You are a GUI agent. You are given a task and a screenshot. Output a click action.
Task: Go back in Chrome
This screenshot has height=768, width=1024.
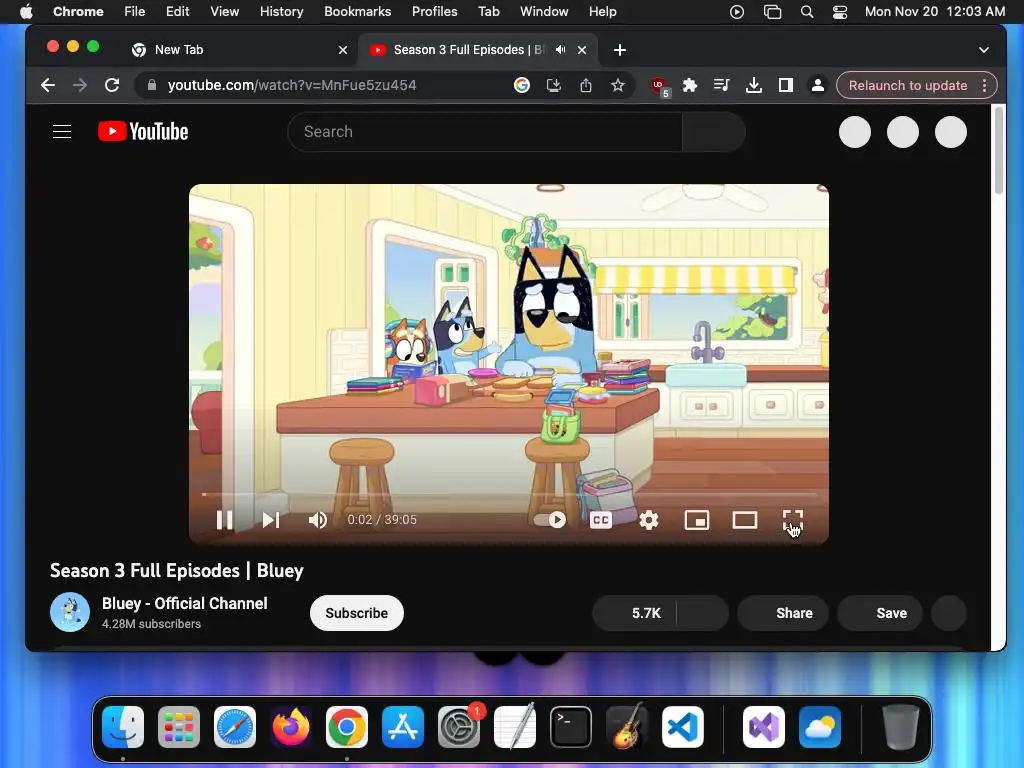(48, 86)
